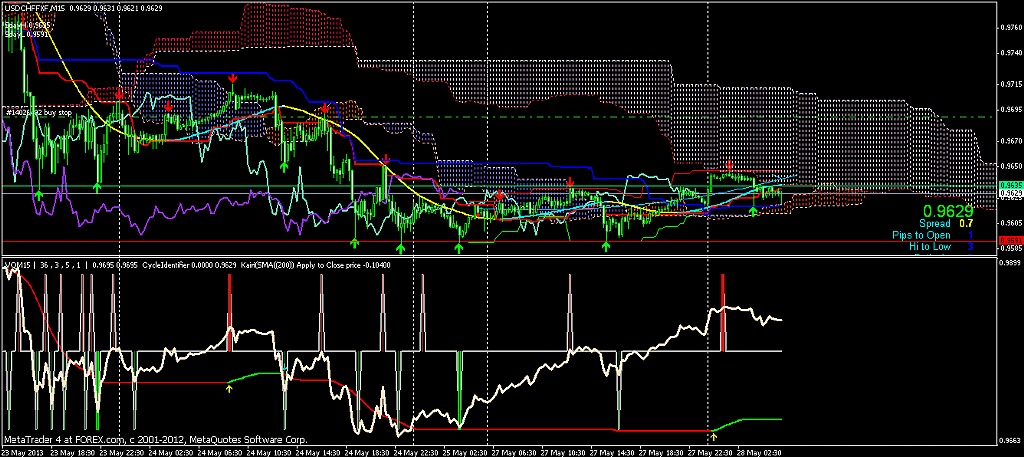Click yellow arrow above the 24 May 06:30 label
The width and height of the screenshot is (1024, 457).
[x=229, y=388]
